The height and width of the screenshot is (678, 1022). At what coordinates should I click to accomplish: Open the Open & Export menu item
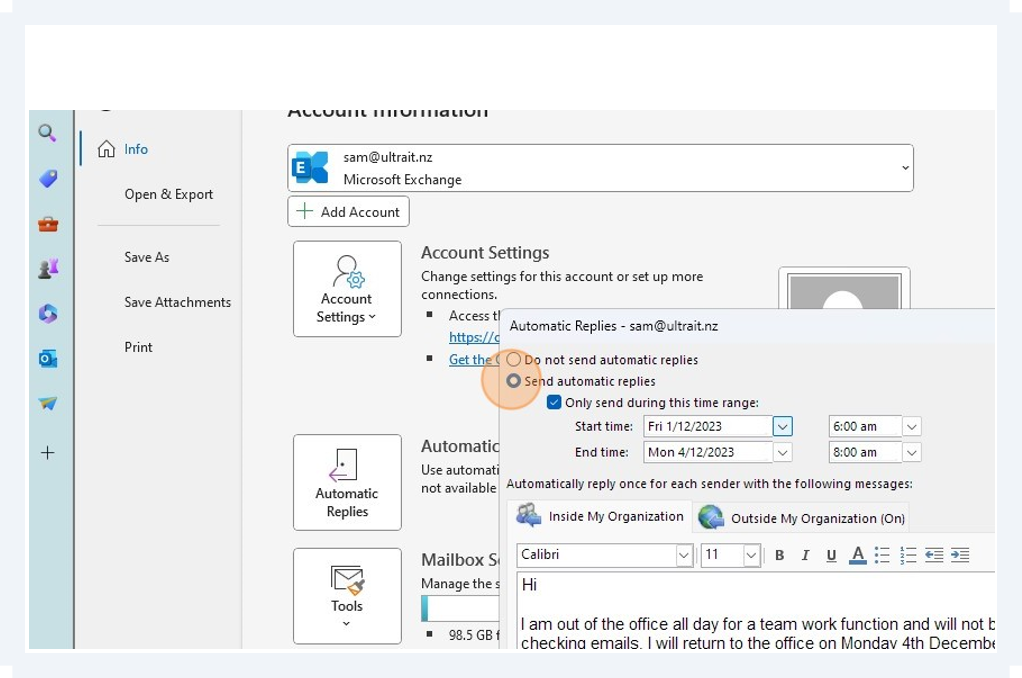pos(168,194)
